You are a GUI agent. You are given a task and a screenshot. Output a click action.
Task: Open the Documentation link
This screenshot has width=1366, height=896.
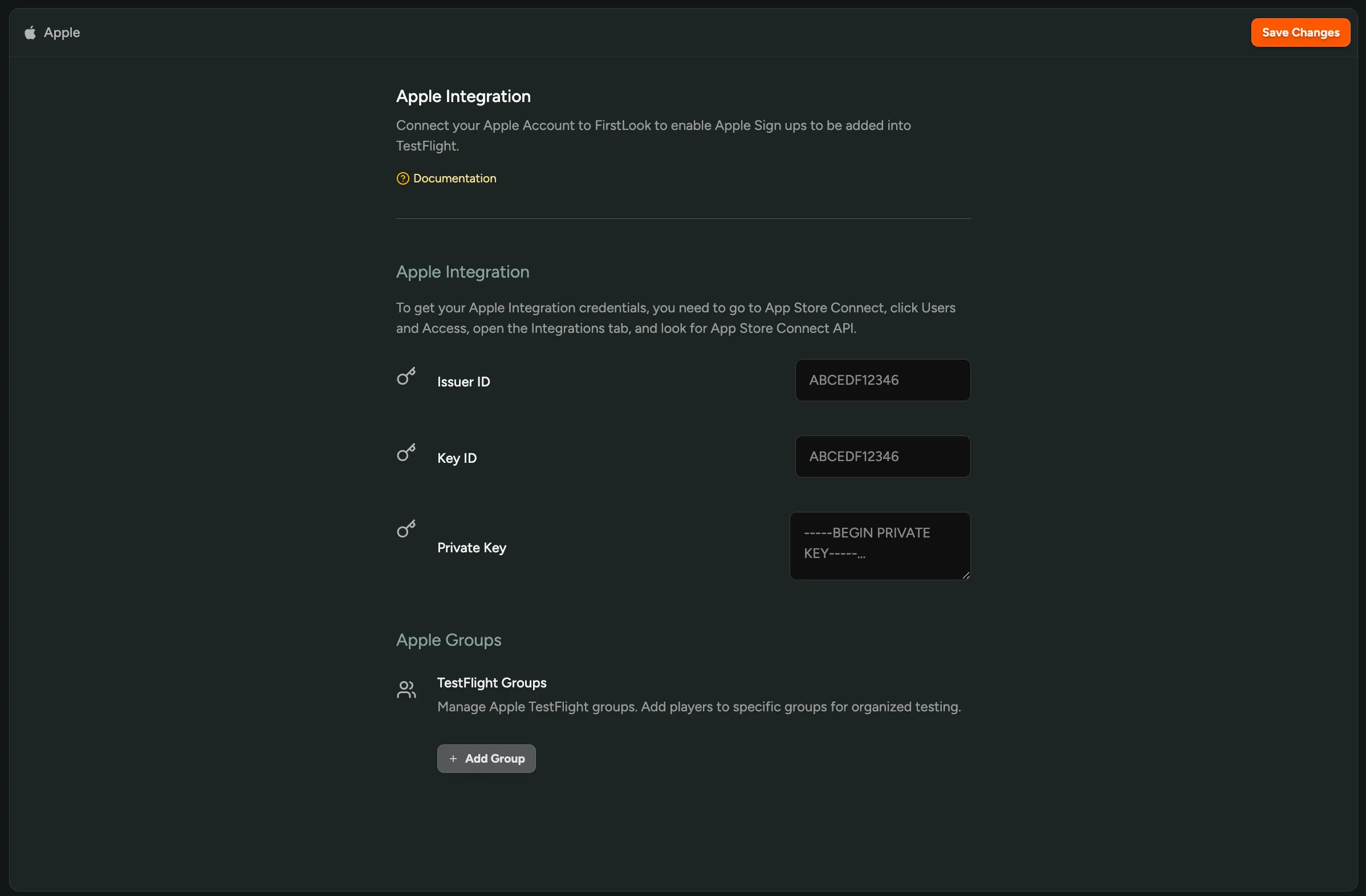point(454,178)
